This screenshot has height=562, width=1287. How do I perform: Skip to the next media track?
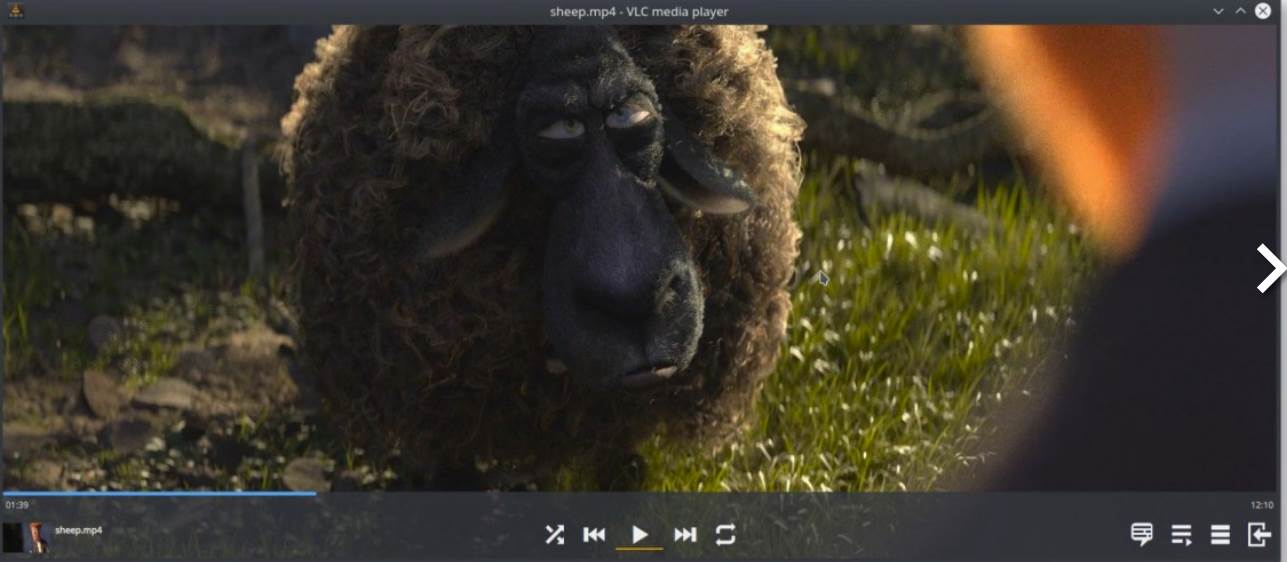685,535
